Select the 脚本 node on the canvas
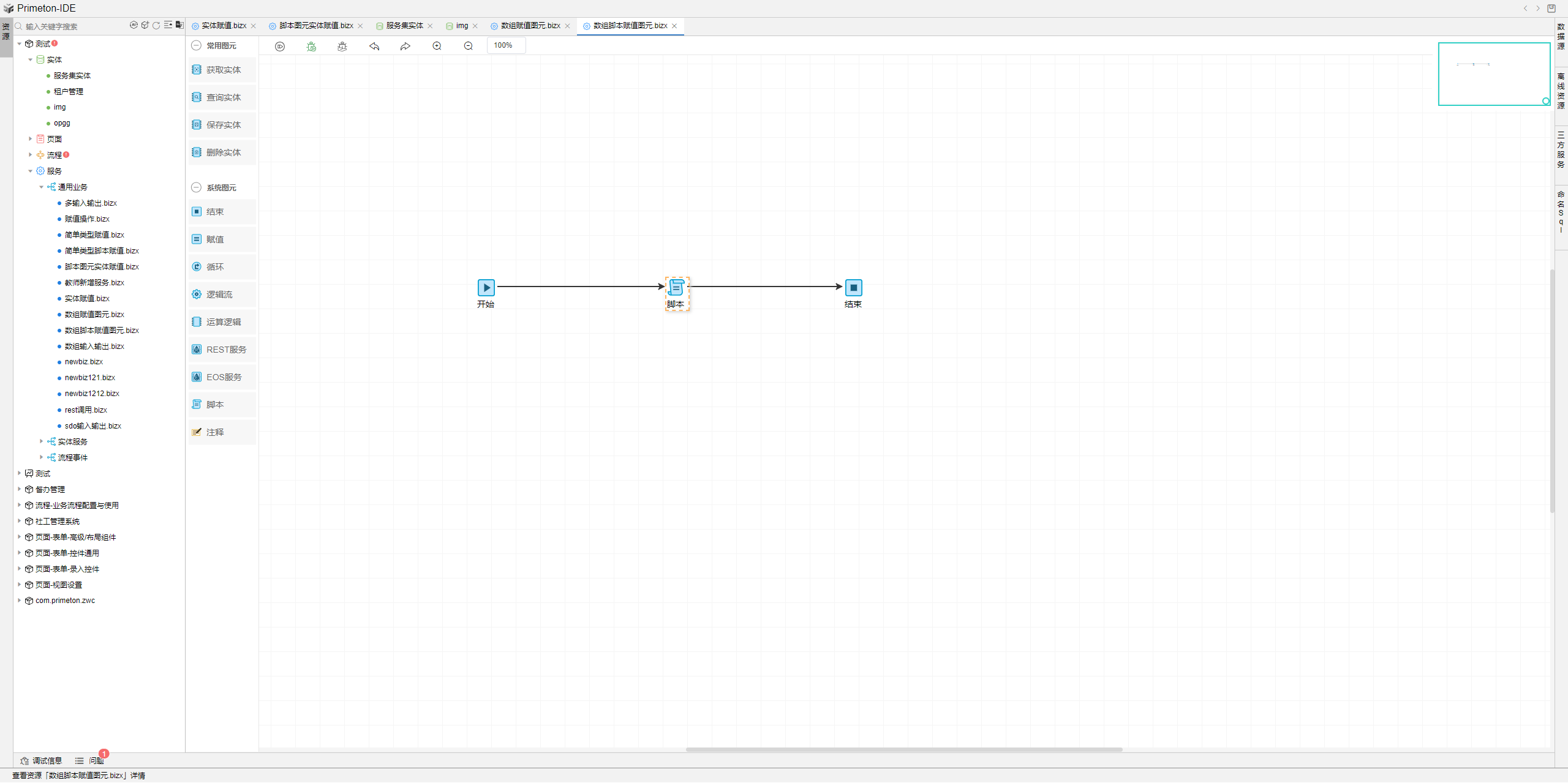 pos(676,288)
